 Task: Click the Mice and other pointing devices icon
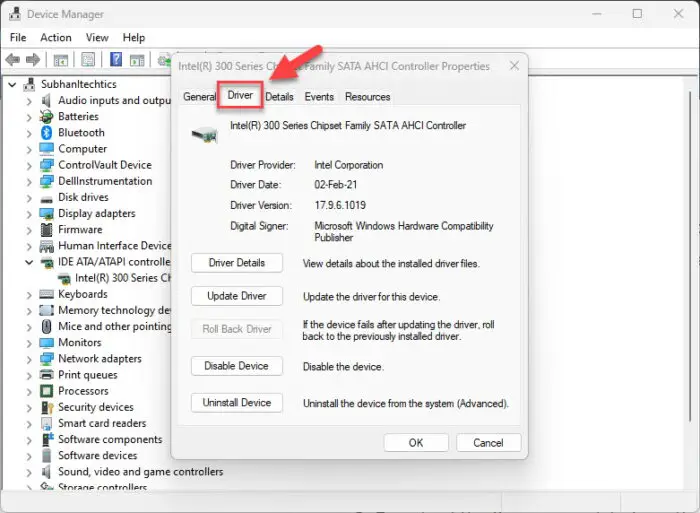point(46,326)
